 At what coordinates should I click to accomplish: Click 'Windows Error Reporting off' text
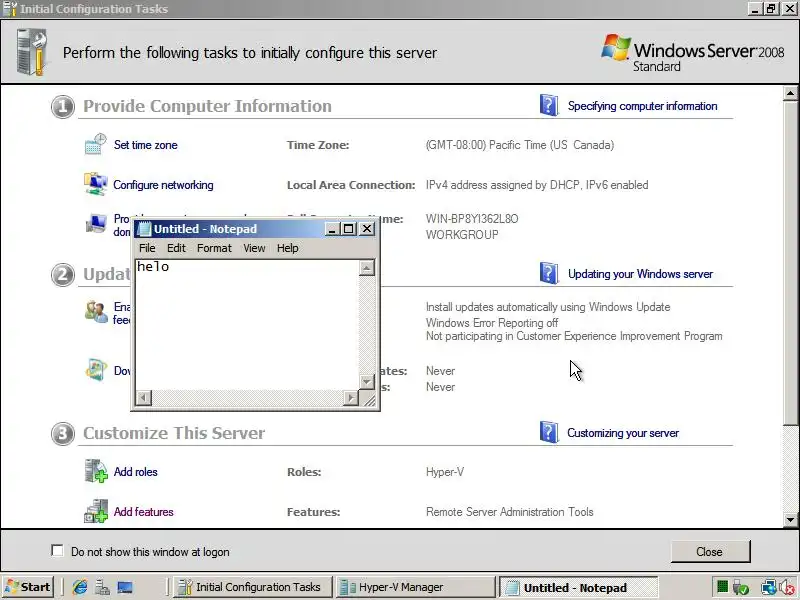click(x=492, y=323)
